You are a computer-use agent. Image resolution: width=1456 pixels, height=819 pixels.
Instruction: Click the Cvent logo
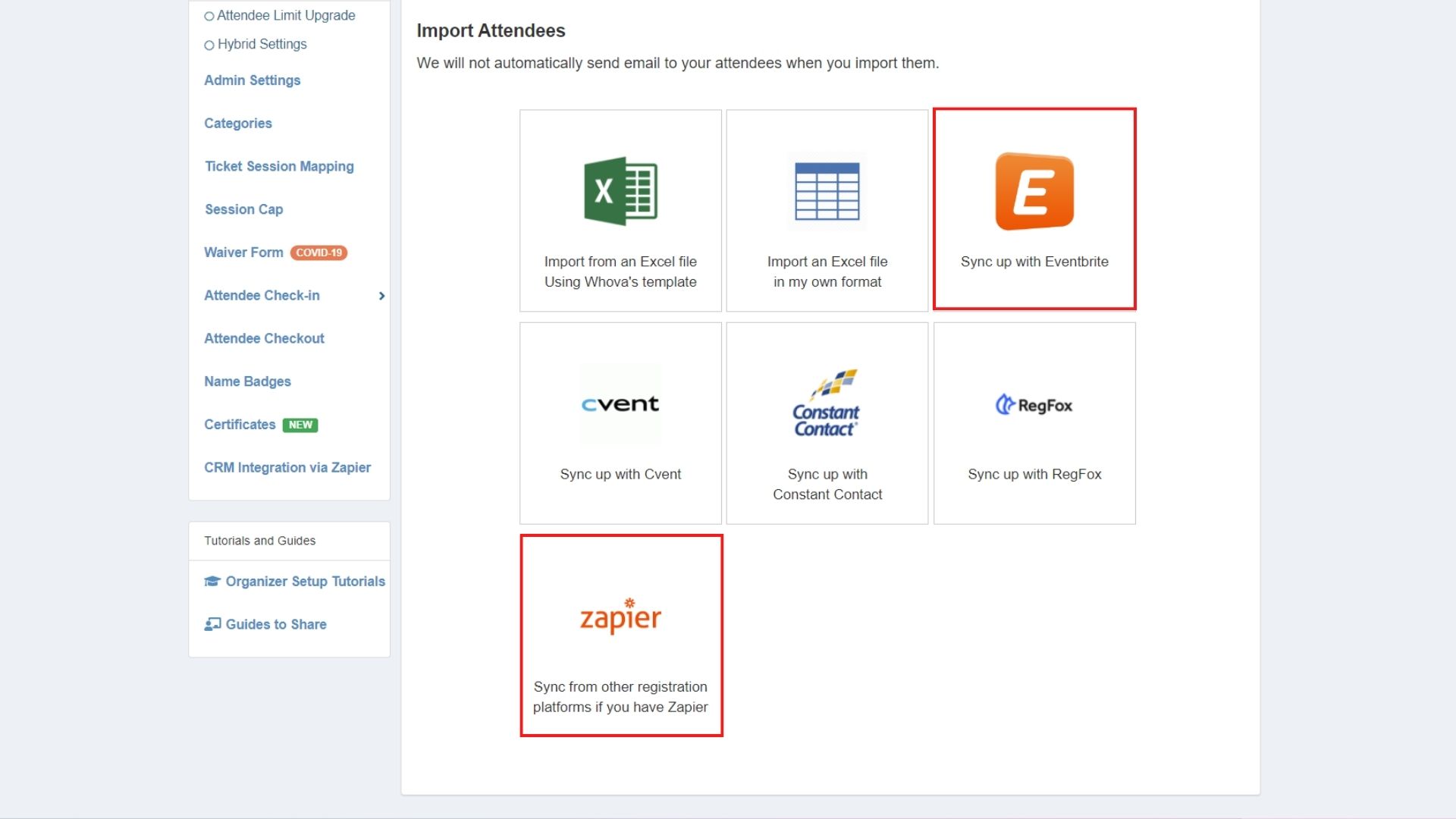pos(620,404)
